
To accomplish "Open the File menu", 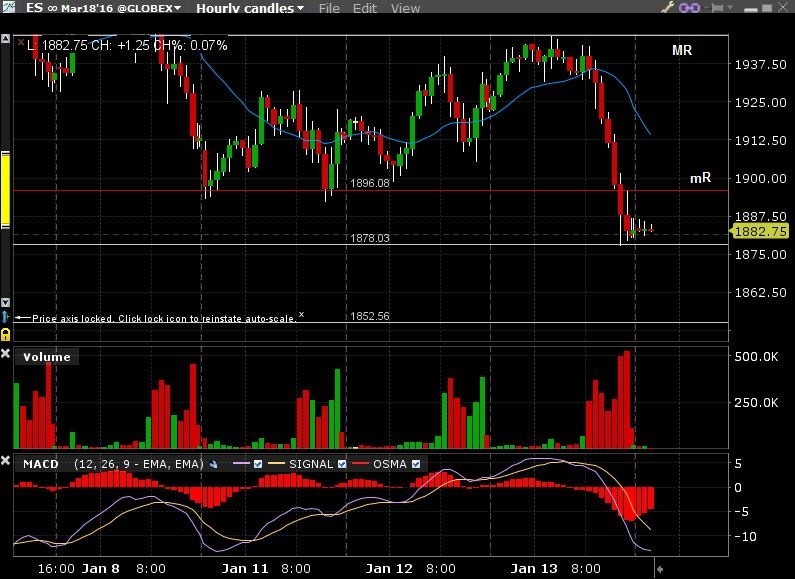I will coord(329,8).
